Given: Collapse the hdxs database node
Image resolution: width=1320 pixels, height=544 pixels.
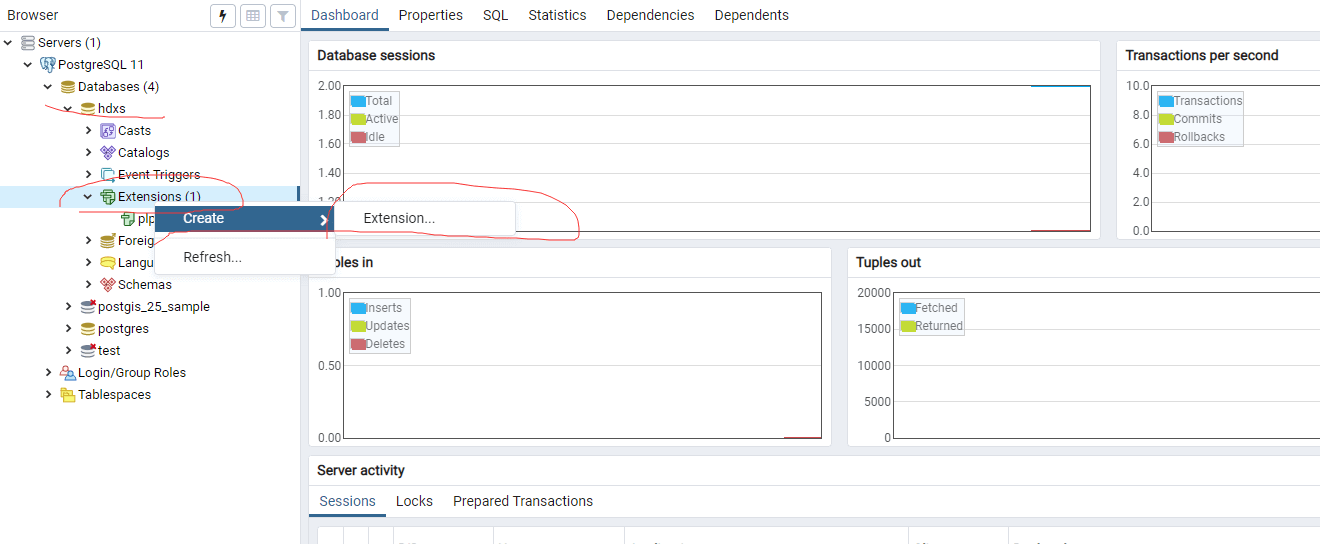Looking at the screenshot, I should (x=68, y=109).
